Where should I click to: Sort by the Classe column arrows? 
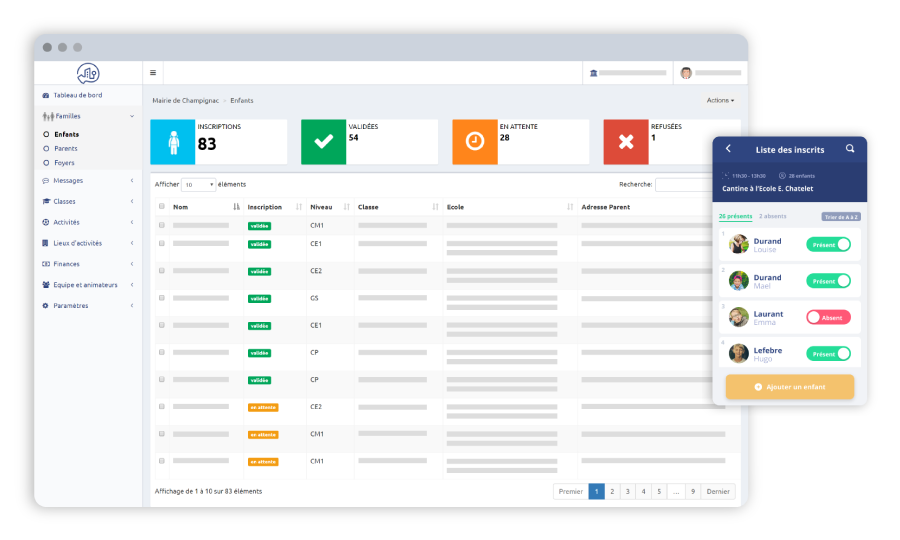coord(435,207)
